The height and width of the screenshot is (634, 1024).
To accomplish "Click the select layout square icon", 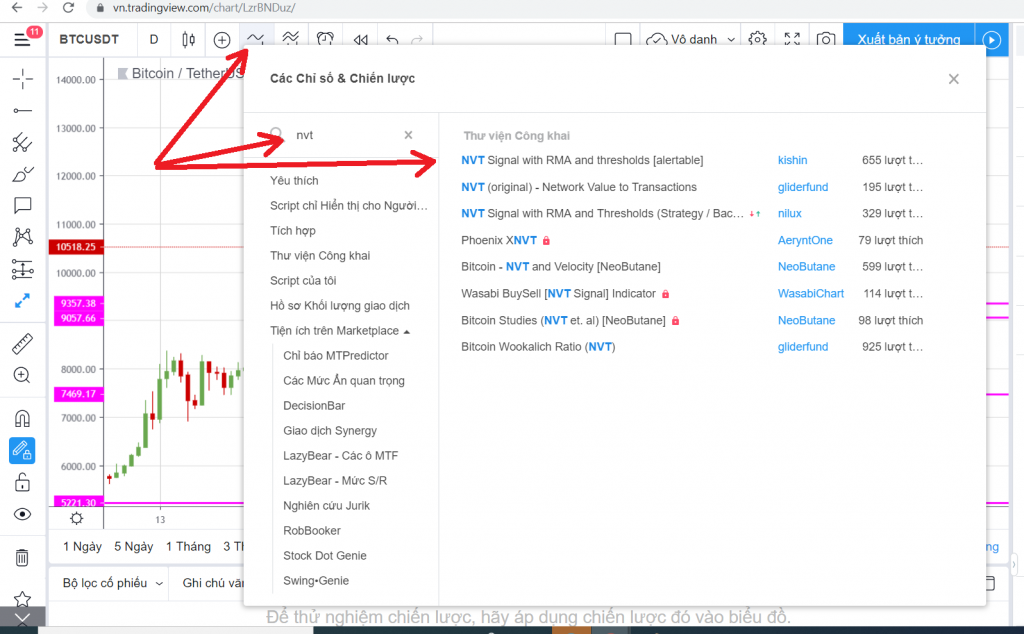I will [623, 40].
